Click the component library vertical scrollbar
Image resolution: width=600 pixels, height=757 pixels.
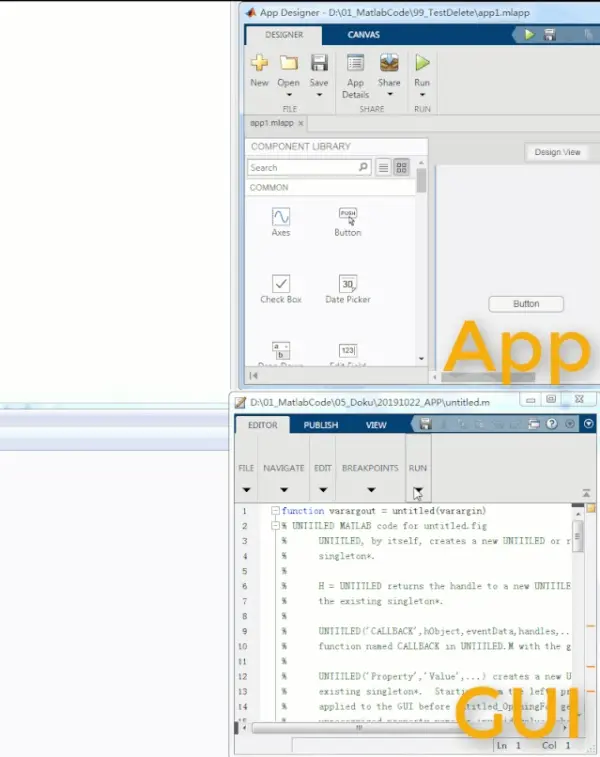[x=421, y=181]
